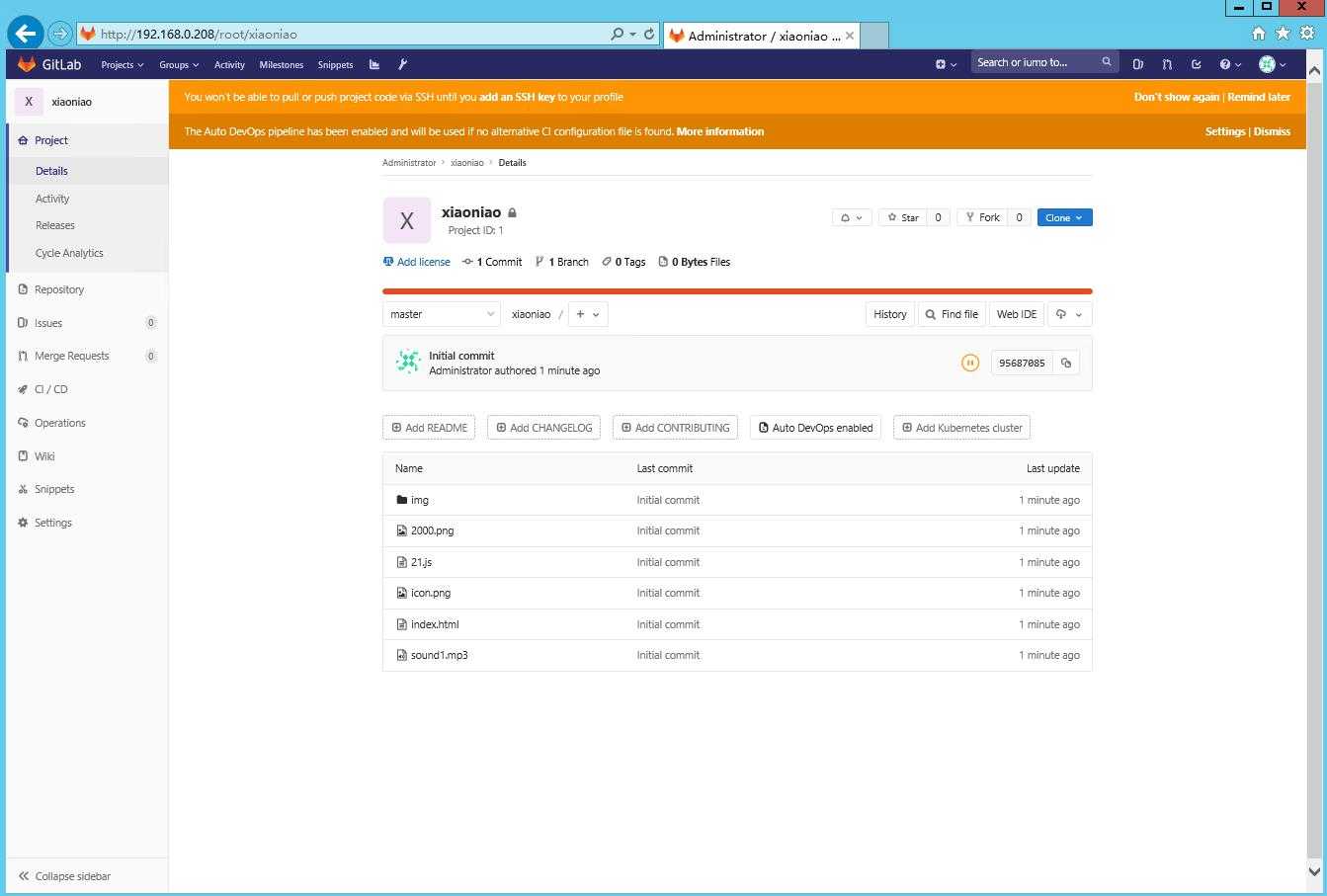Open the Admin Area wrench icon
Viewport: 1327px width, 896px height.
(402, 64)
